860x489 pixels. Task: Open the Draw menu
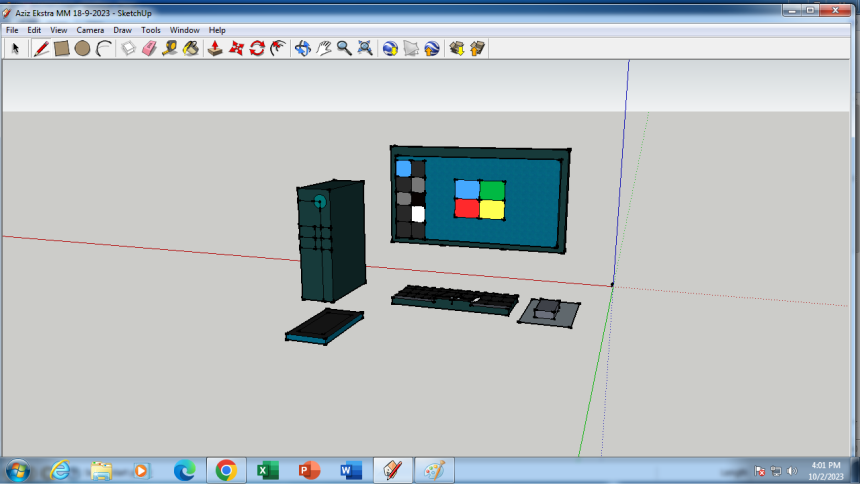(x=122, y=30)
